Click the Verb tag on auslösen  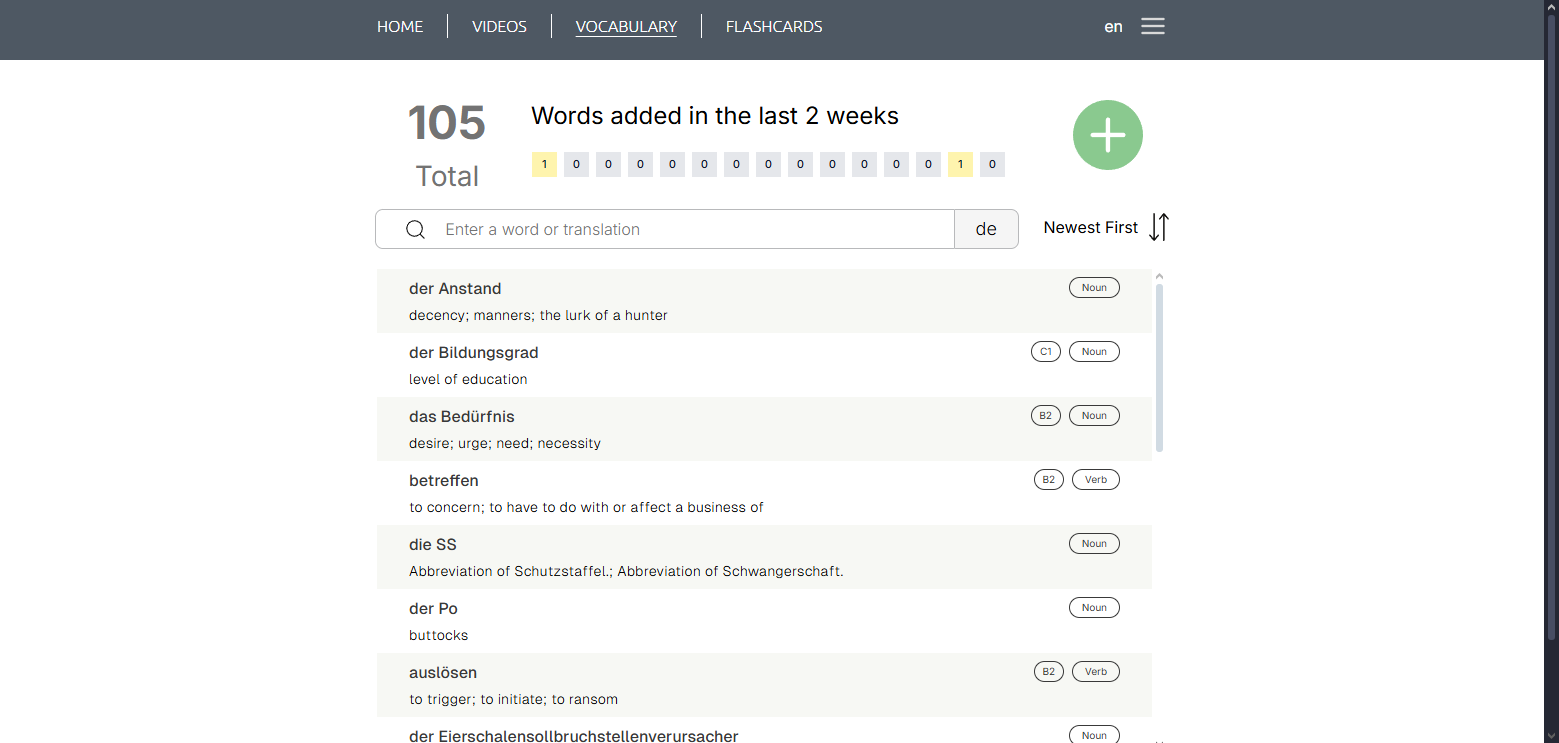click(x=1096, y=672)
